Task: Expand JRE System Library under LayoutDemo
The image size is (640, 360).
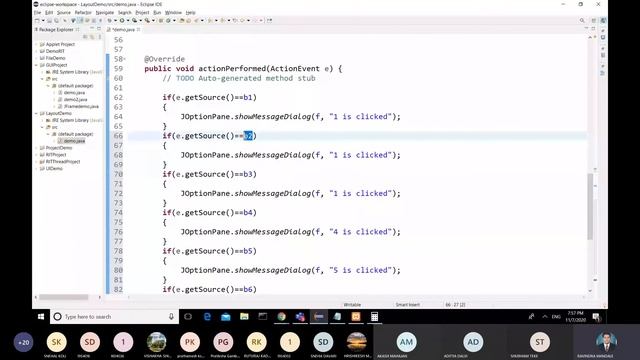Action: click(x=42, y=120)
